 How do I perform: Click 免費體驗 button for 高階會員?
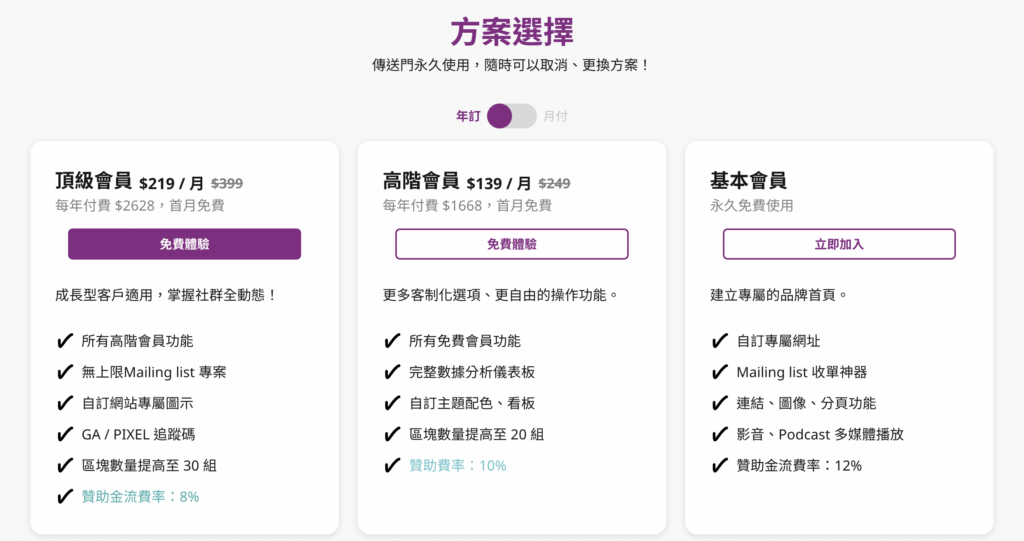tap(511, 244)
